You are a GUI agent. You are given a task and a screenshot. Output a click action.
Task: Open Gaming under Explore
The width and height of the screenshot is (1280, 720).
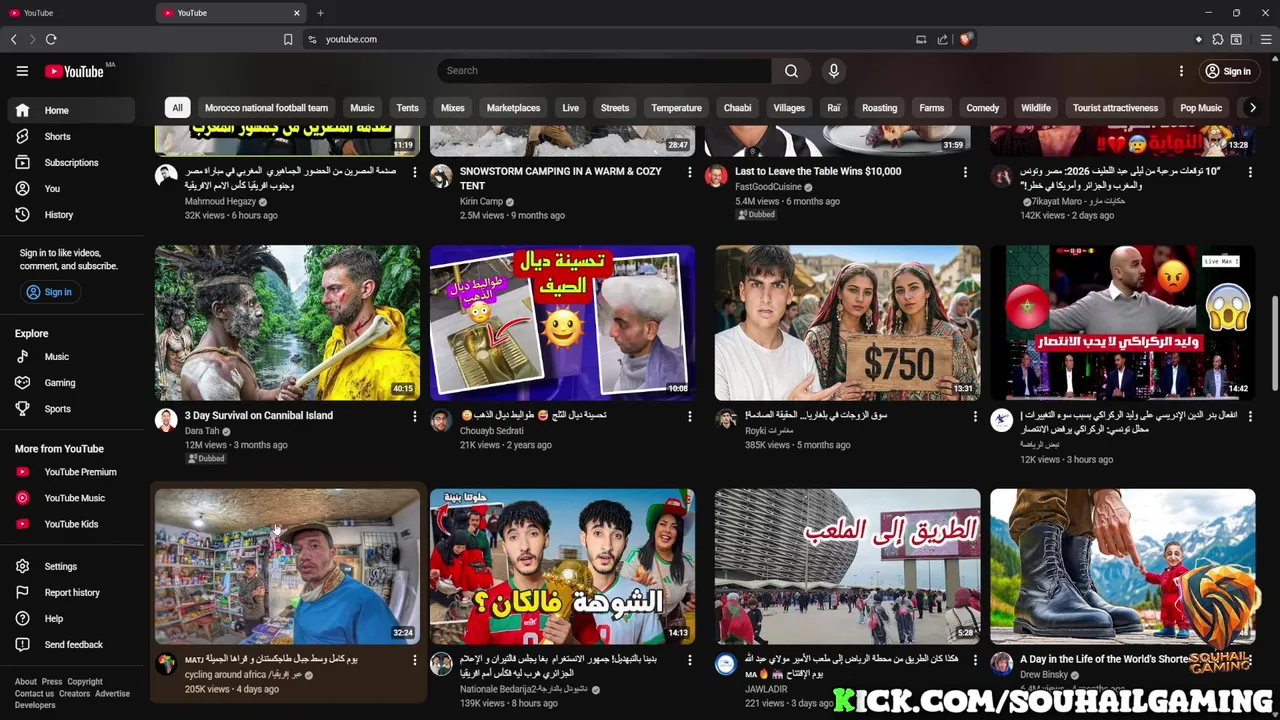click(71, 382)
